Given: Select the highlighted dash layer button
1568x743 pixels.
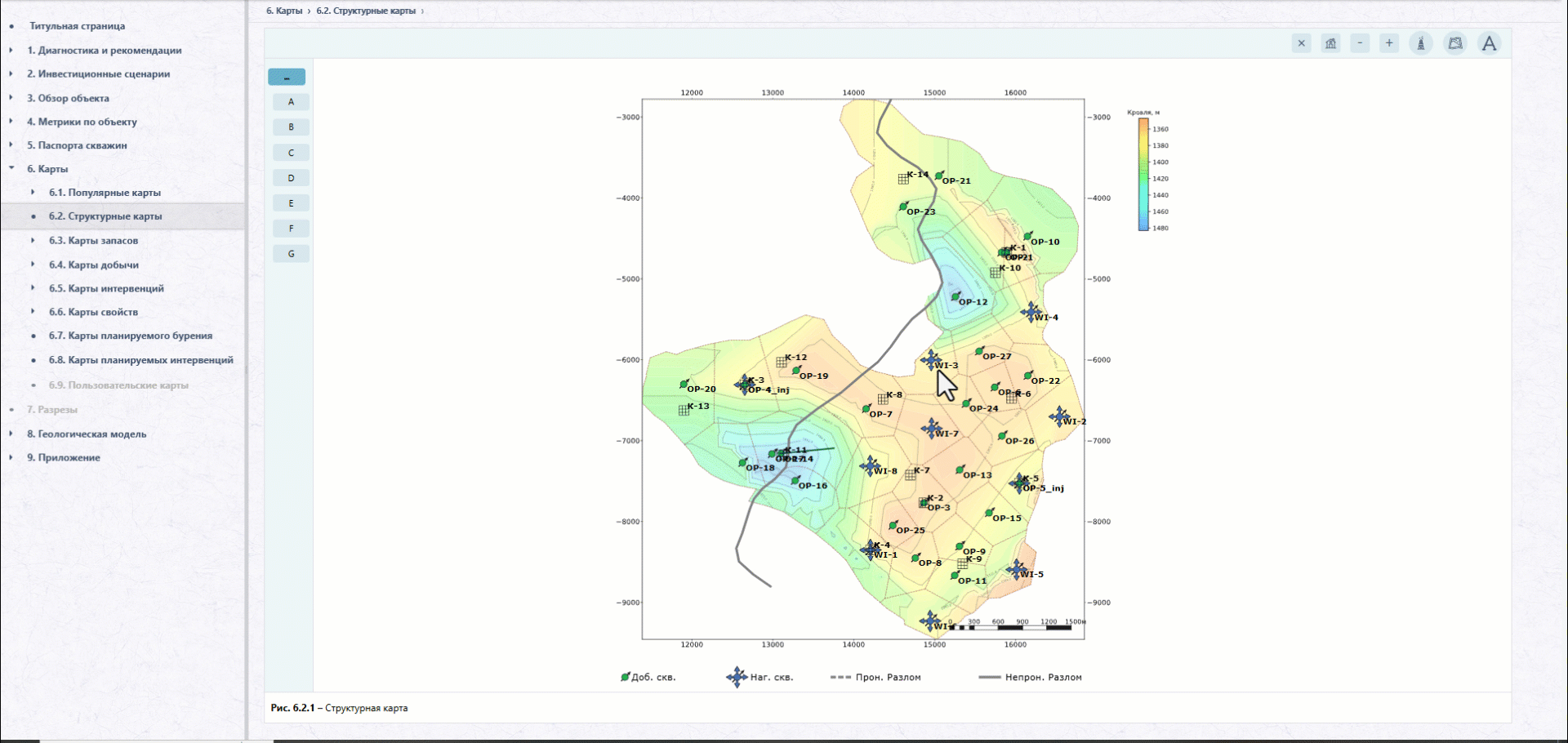Looking at the screenshot, I should (x=287, y=77).
